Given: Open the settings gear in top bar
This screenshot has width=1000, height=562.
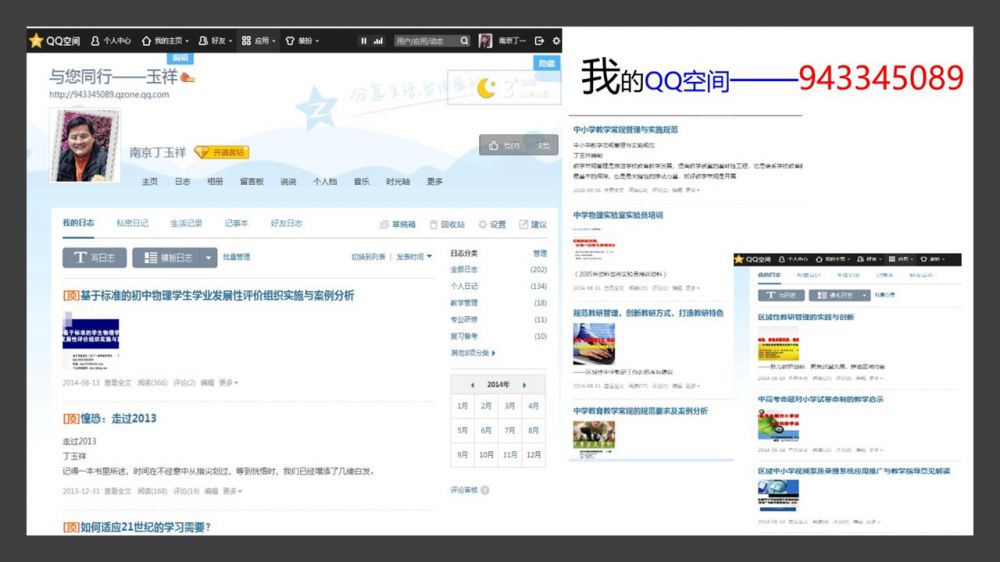Looking at the screenshot, I should (556, 41).
